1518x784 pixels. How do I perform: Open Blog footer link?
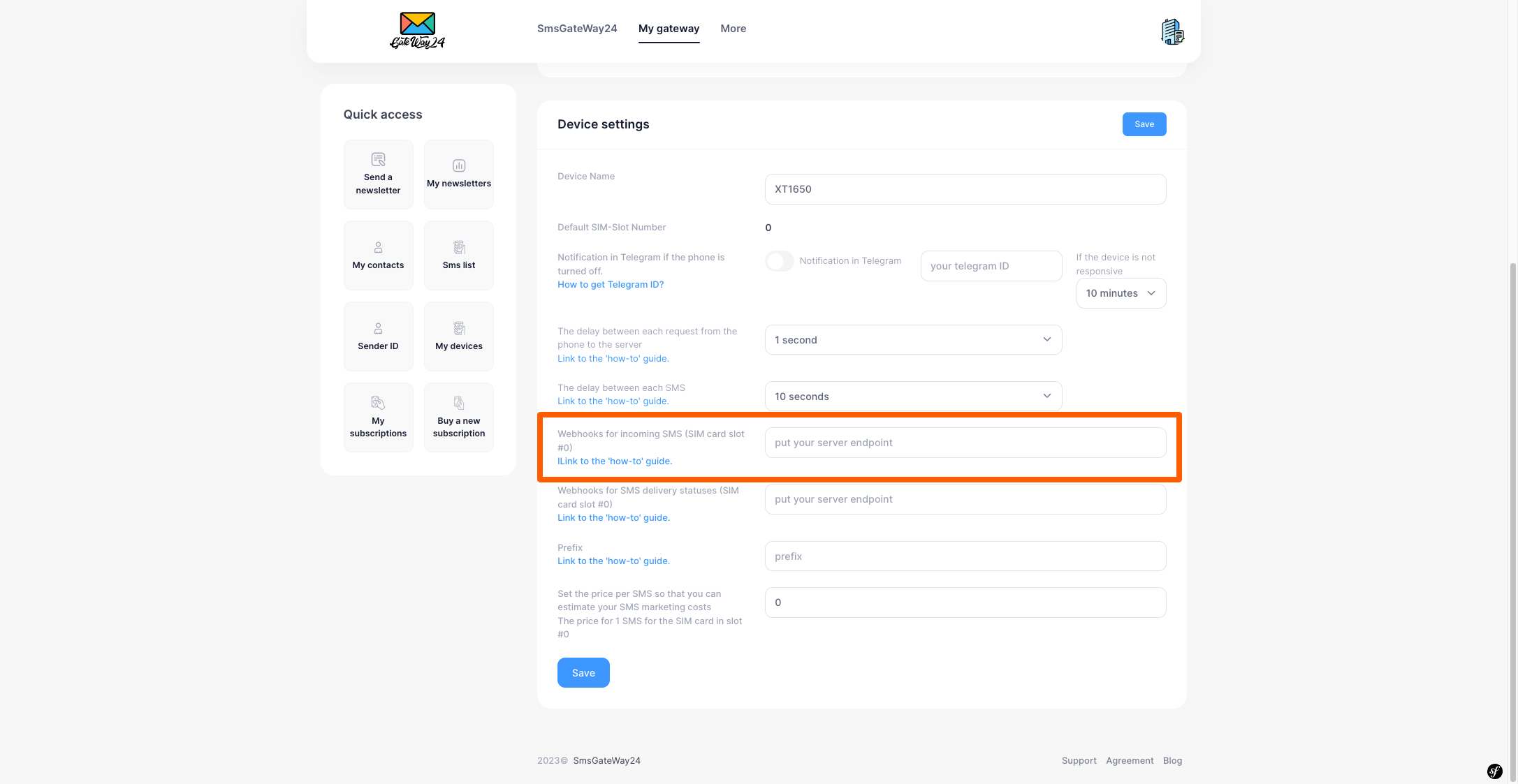tap(1172, 761)
